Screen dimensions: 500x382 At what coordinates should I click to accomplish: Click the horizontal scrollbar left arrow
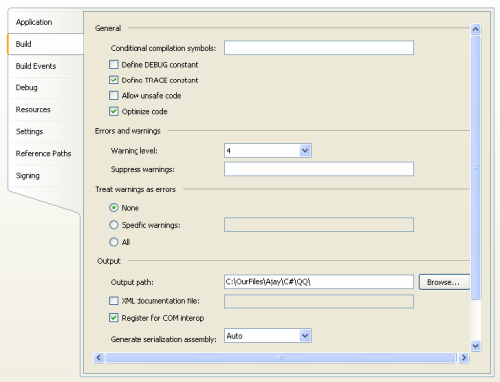coord(99,358)
